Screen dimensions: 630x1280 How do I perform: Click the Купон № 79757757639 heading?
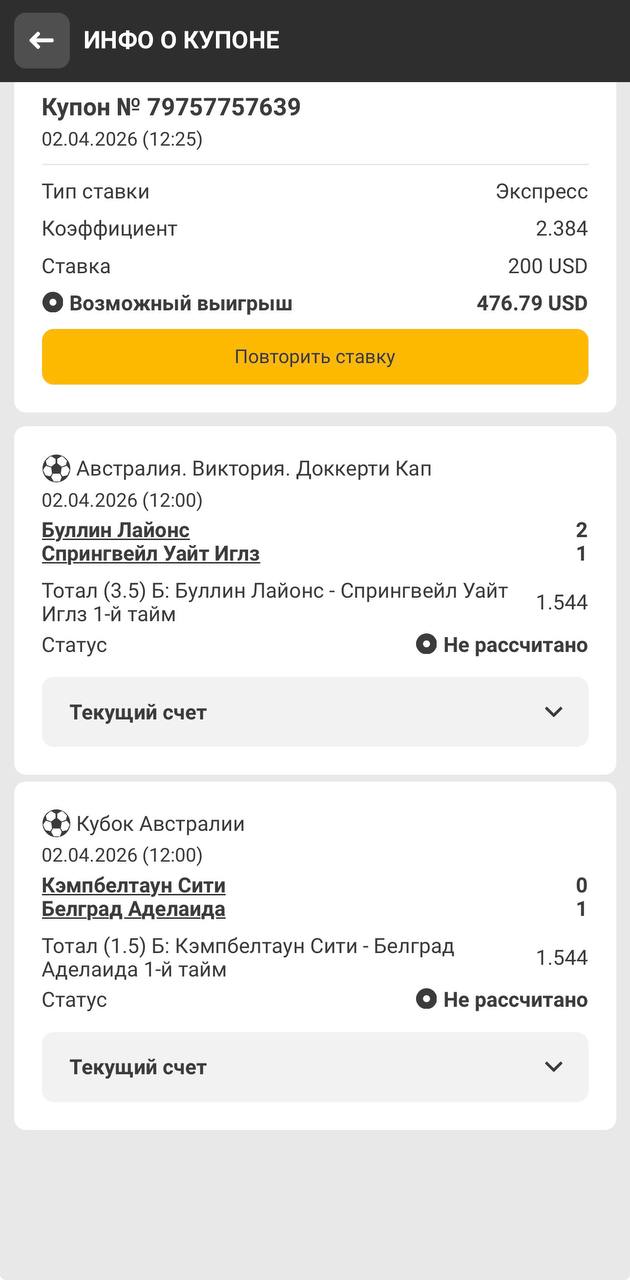[x=171, y=107]
